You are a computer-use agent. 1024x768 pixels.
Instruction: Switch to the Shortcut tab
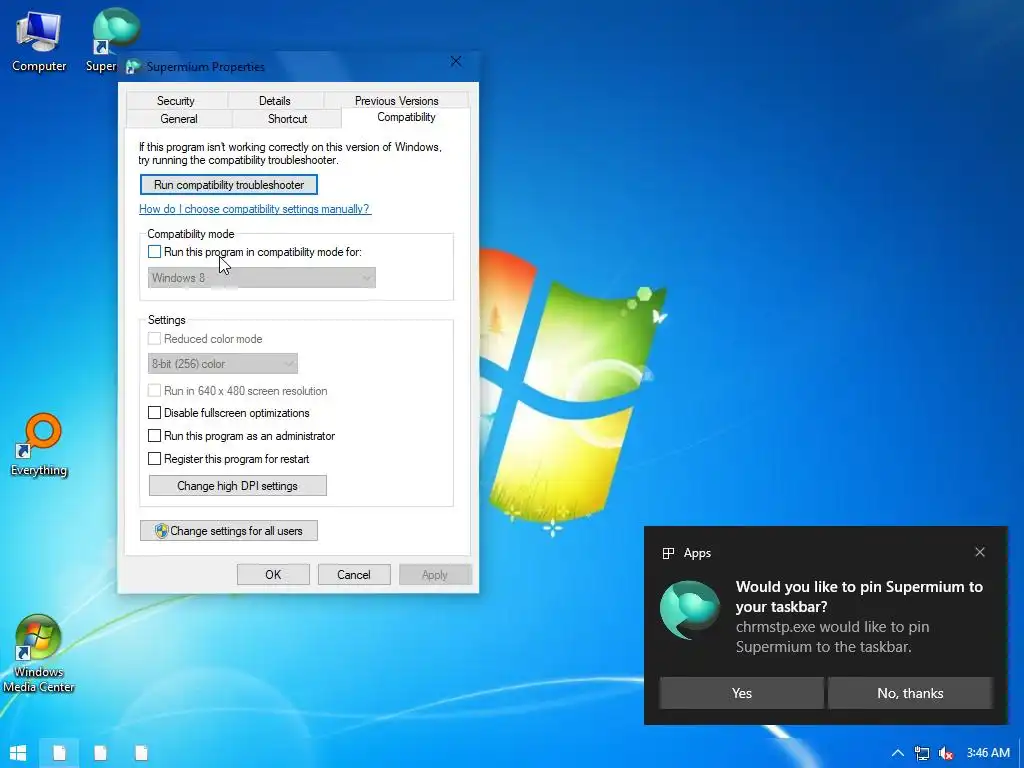tap(287, 119)
